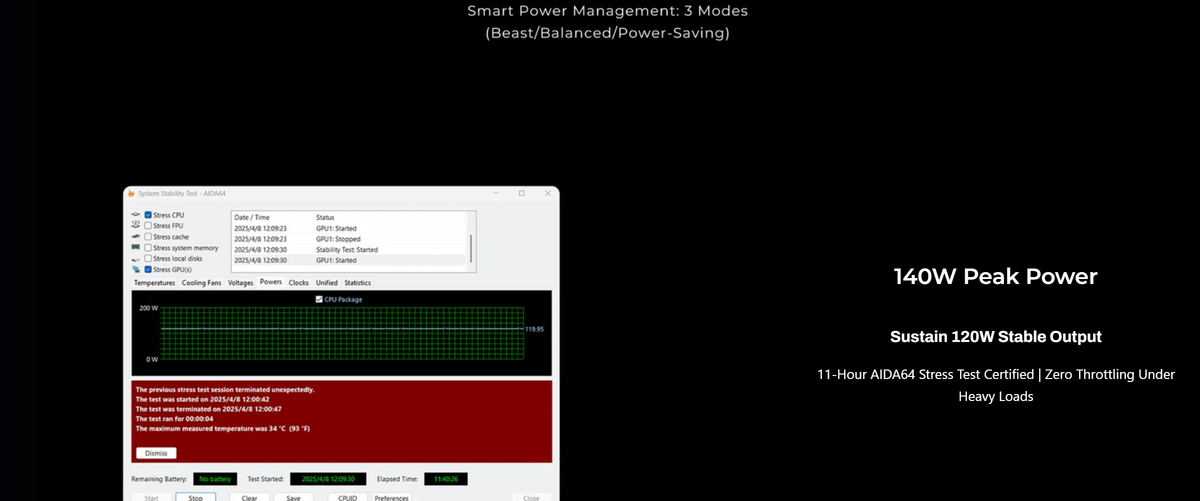Open Preferences in the stability test
The image size is (1200, 501).
[391, 497]
